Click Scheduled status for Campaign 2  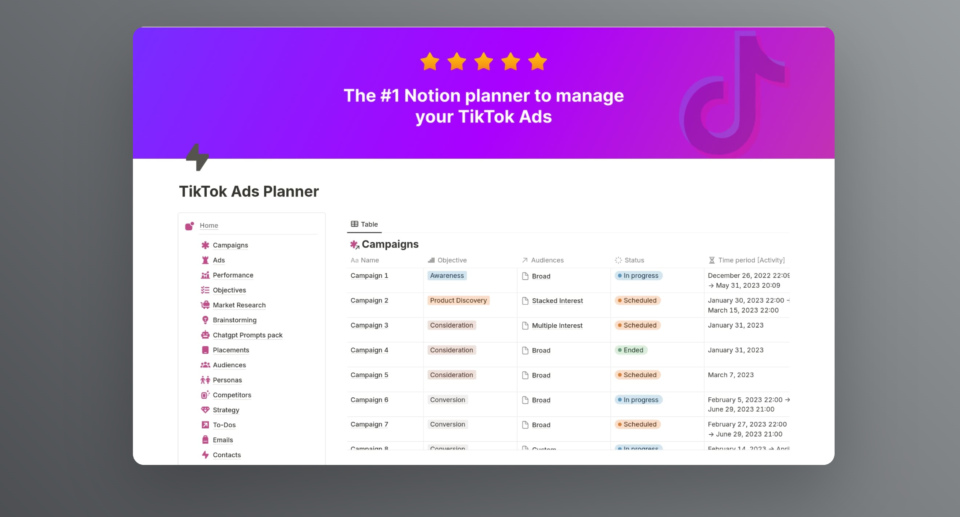click(637, 301)
